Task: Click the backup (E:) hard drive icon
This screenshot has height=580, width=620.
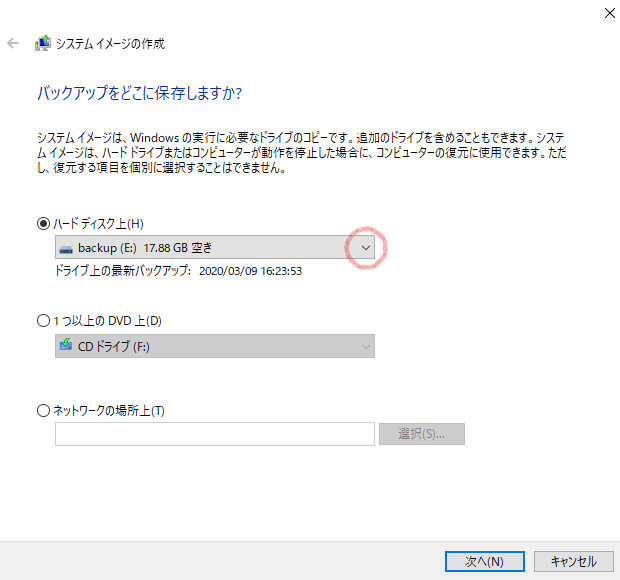Action: tap(66, 249)
